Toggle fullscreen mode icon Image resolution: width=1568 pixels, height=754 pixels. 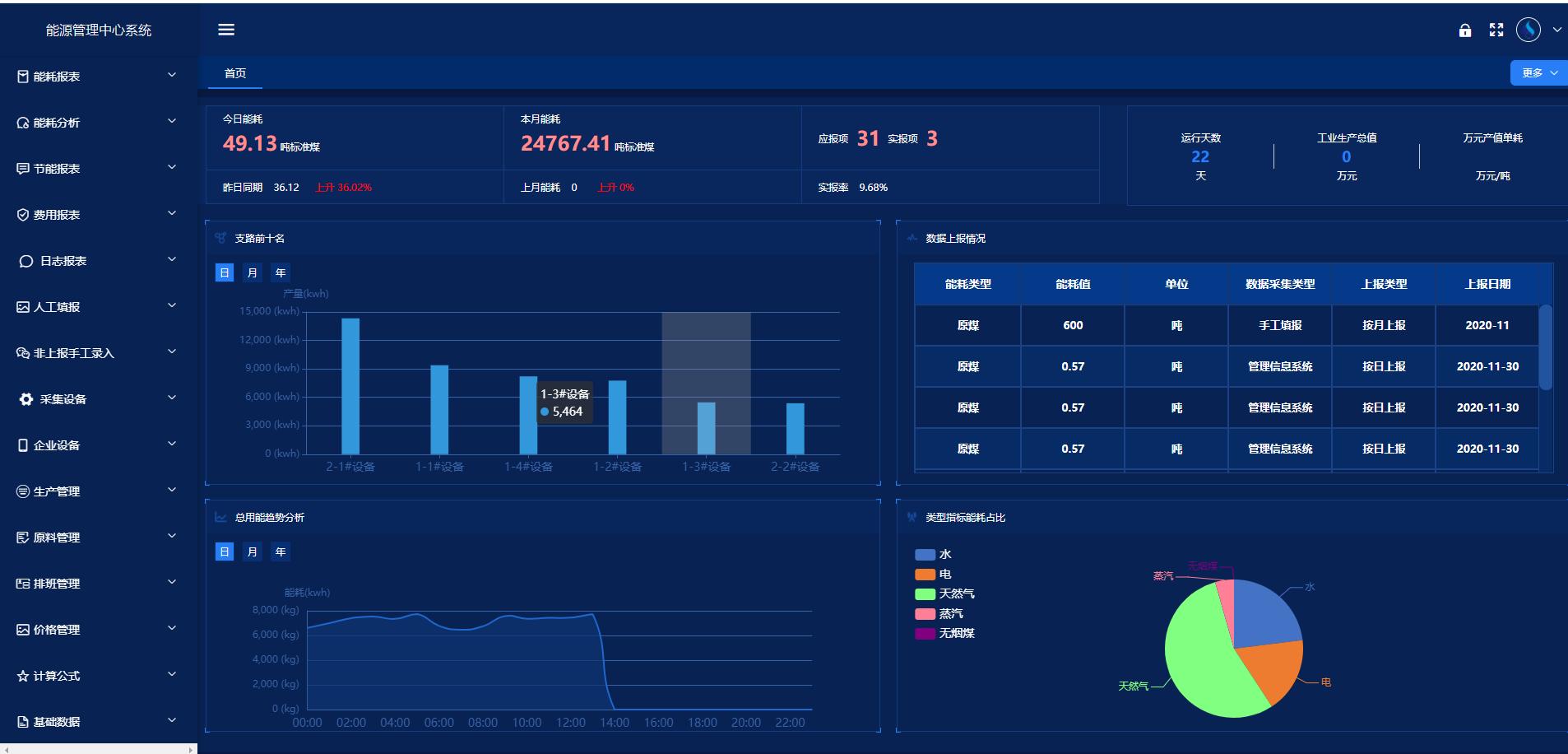tap(1496, 30)
